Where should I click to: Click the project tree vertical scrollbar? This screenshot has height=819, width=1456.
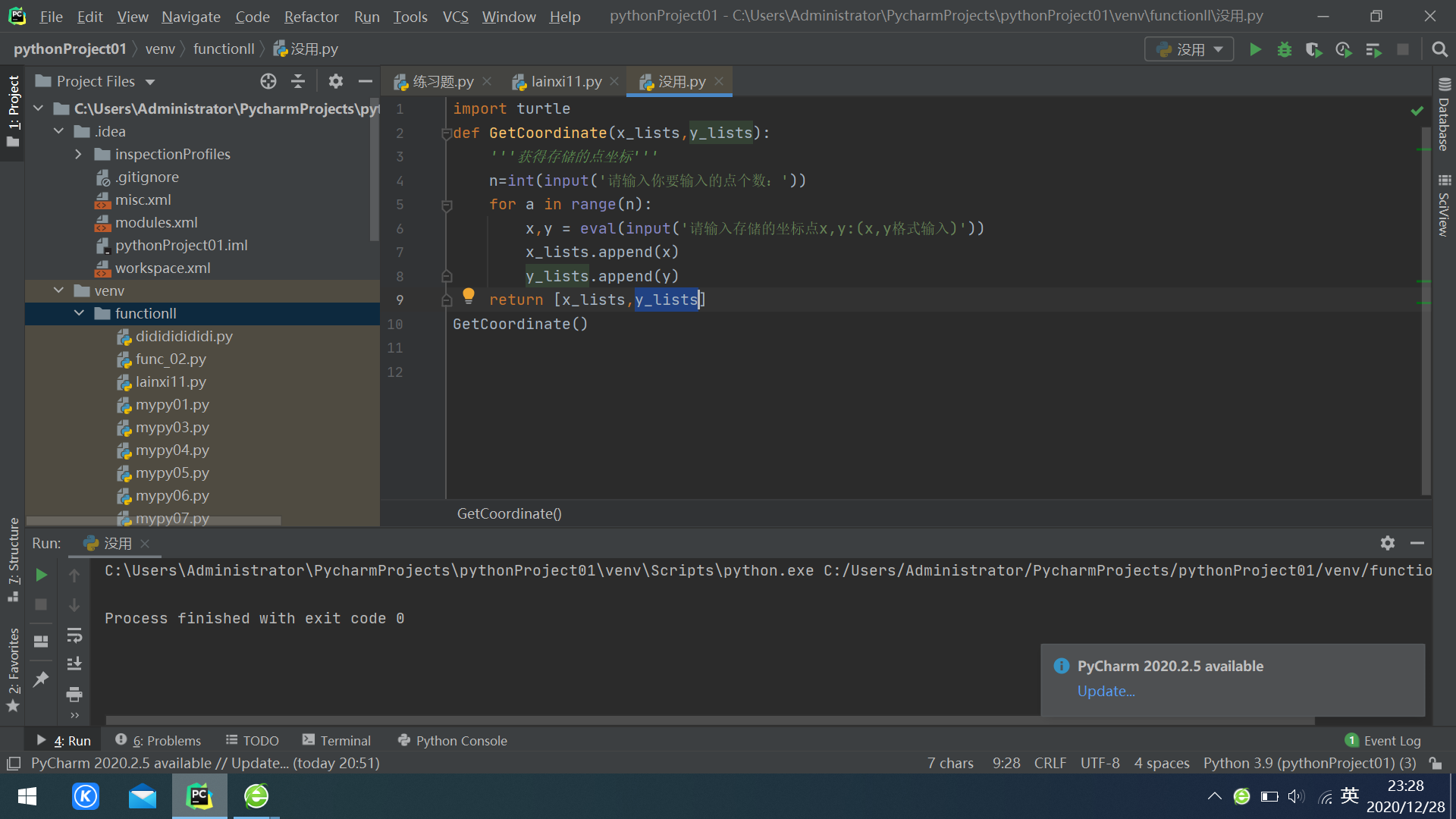374,169
